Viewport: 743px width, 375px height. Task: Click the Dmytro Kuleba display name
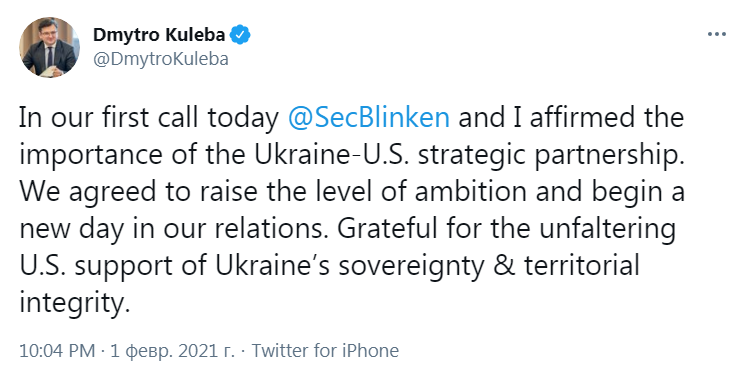point(159,35)
